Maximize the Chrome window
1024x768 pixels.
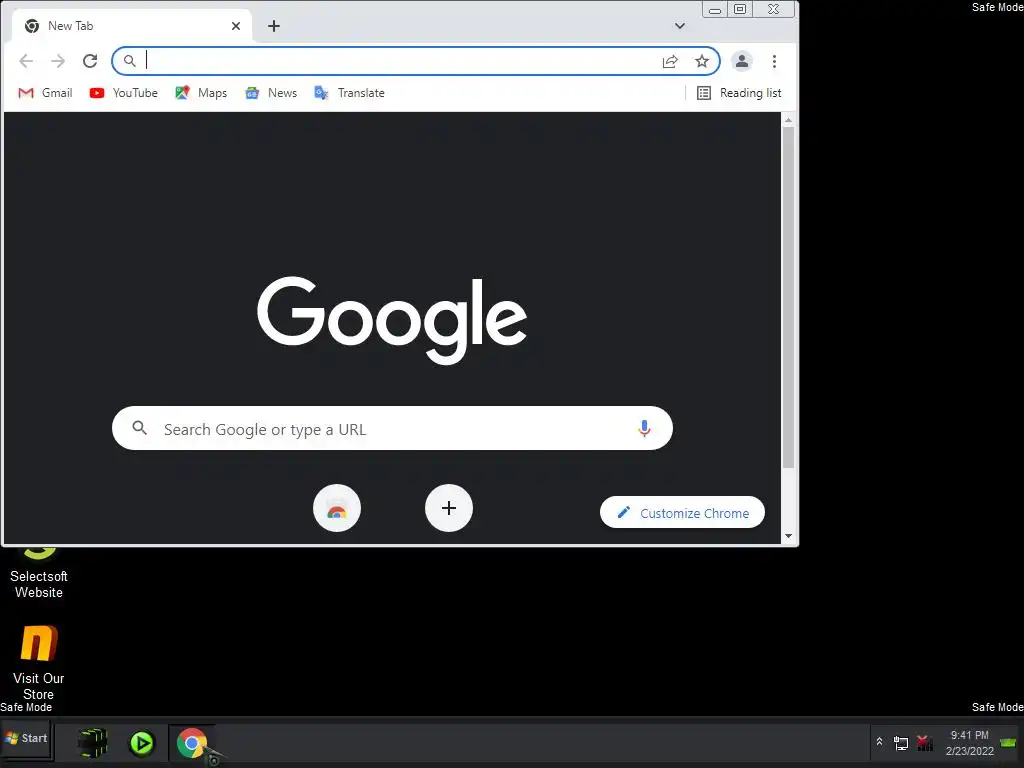click(x=740, y=10)
